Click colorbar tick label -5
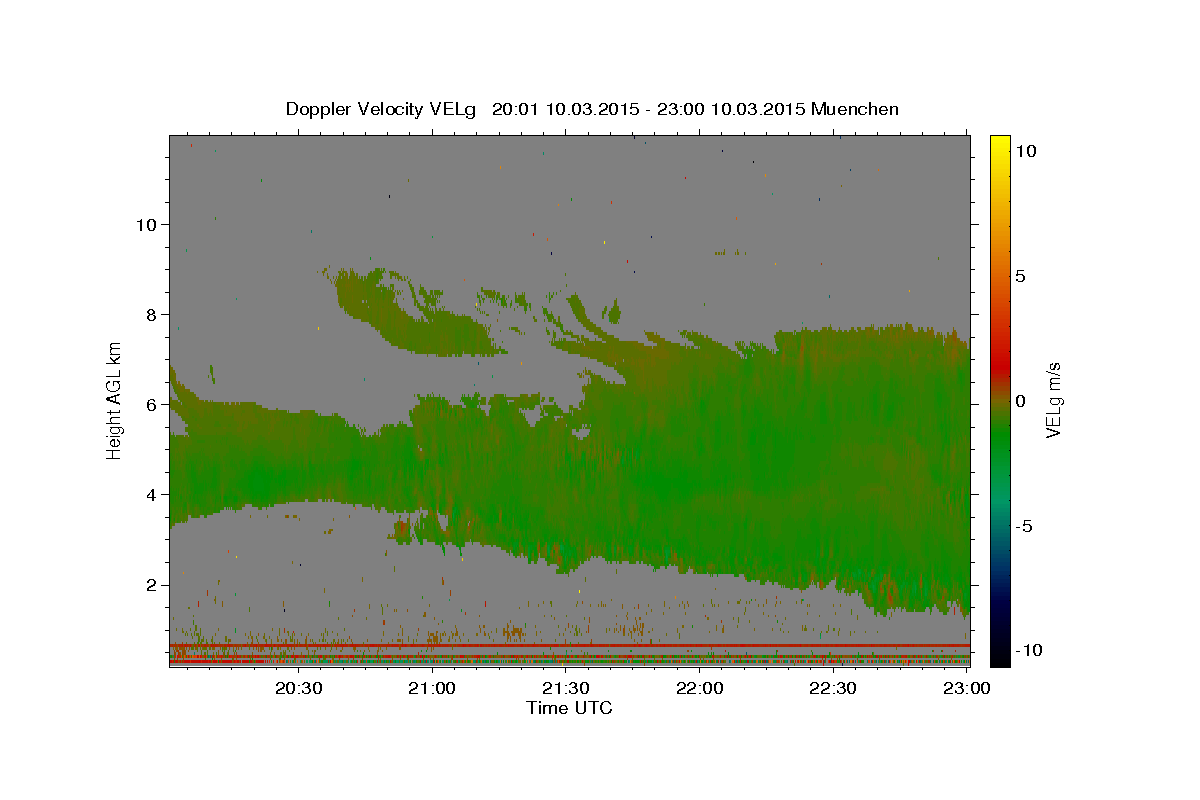The width and height of the screenshot is (1200, 800). 1025,526
